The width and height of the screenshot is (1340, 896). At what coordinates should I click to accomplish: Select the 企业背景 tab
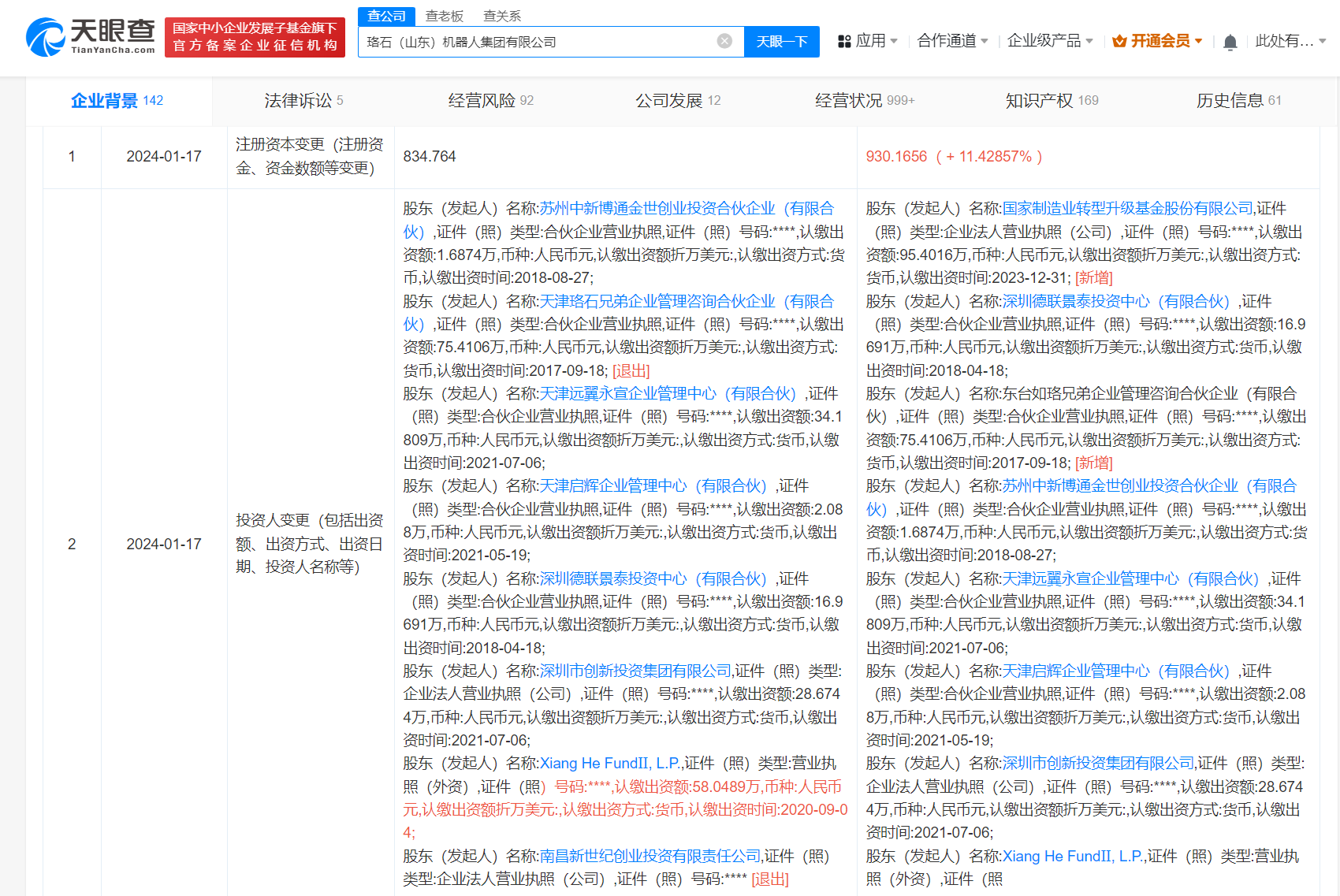tap(118, 101)
